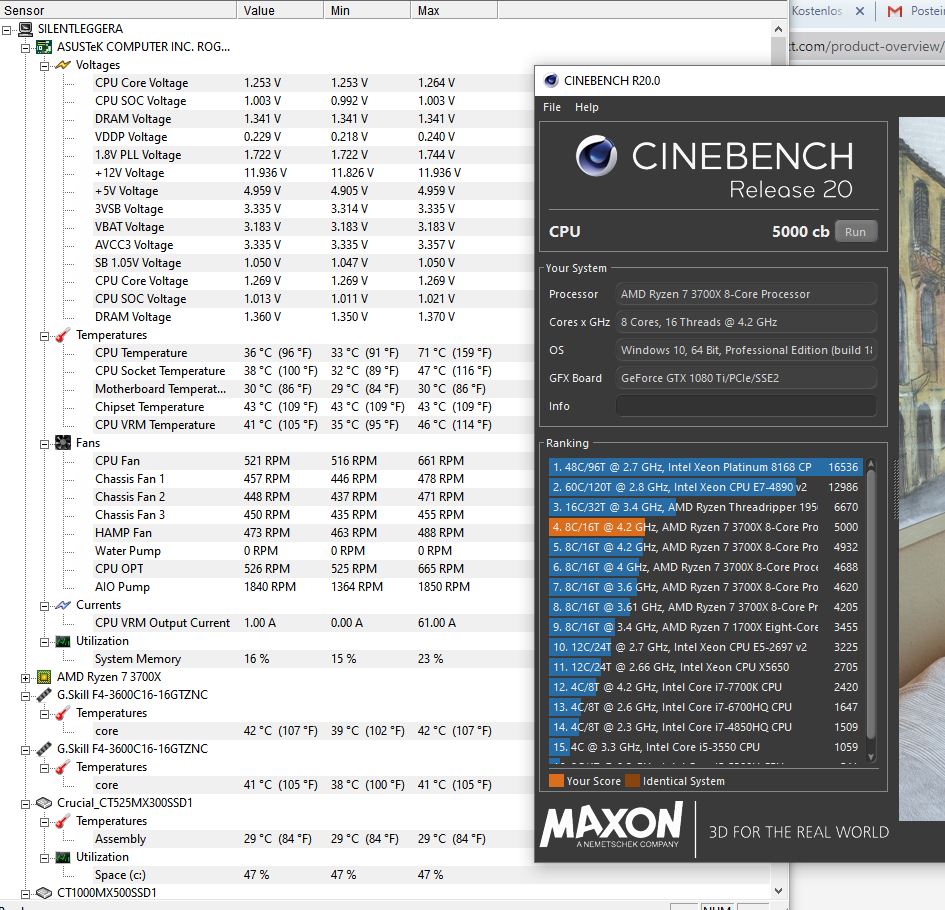Click the Gmail M icon in the browser tab

(896, 12)
